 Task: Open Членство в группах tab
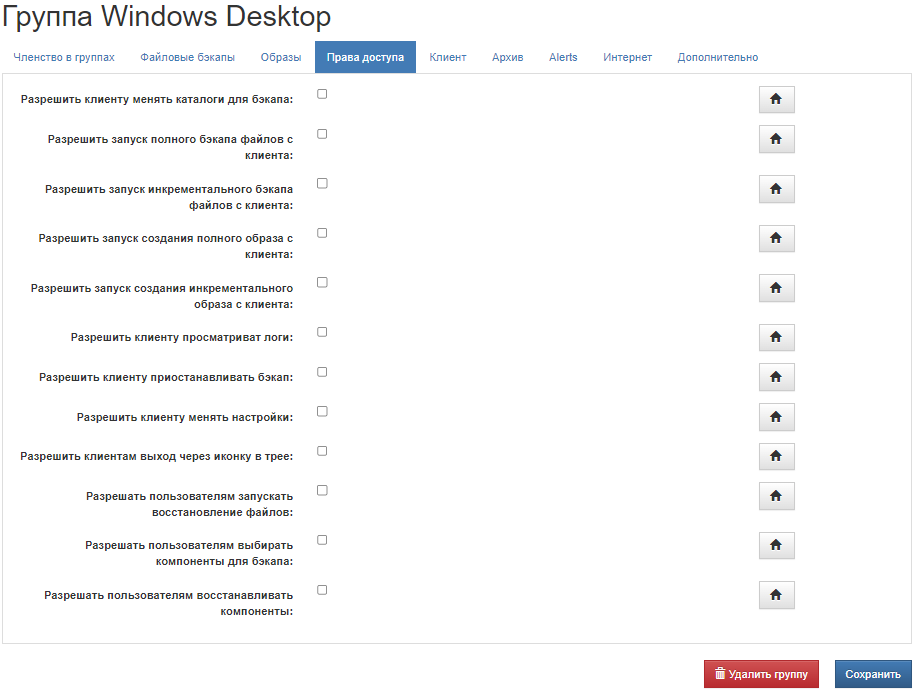tap(64, 57)
